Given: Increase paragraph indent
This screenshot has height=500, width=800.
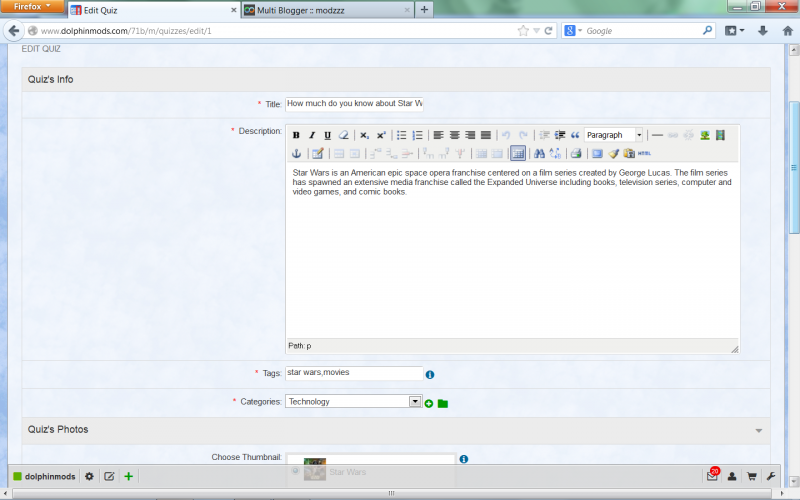Looking at the screenshot, I should (560, 135).
